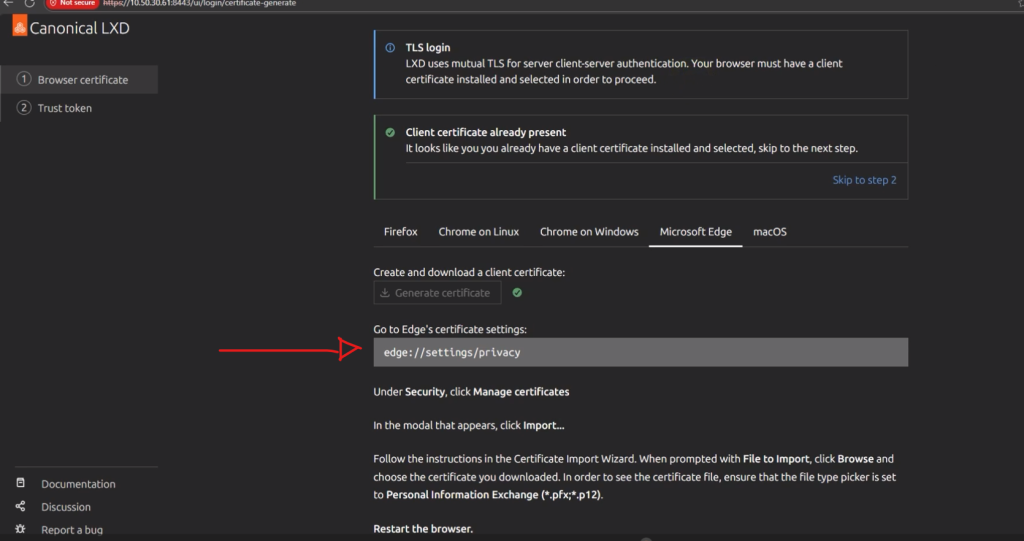Select the Microsoft Edge tab

tap(695, 232)
